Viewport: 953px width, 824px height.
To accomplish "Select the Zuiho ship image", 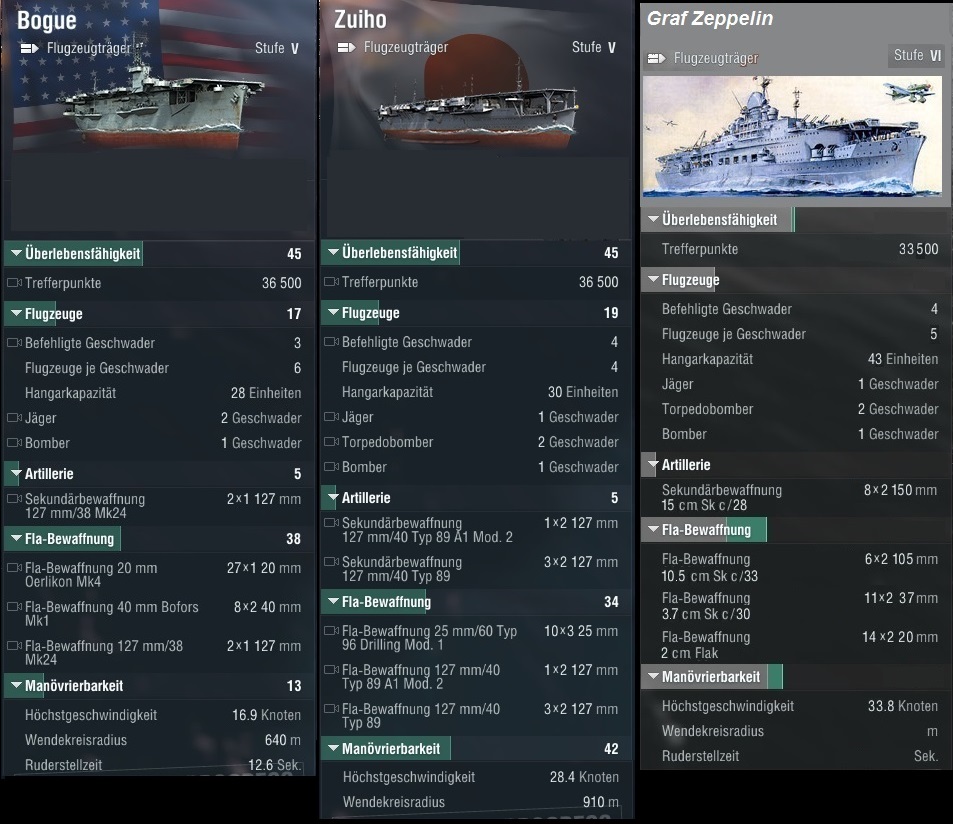I will pyautogui.click(x=476, y=114).
